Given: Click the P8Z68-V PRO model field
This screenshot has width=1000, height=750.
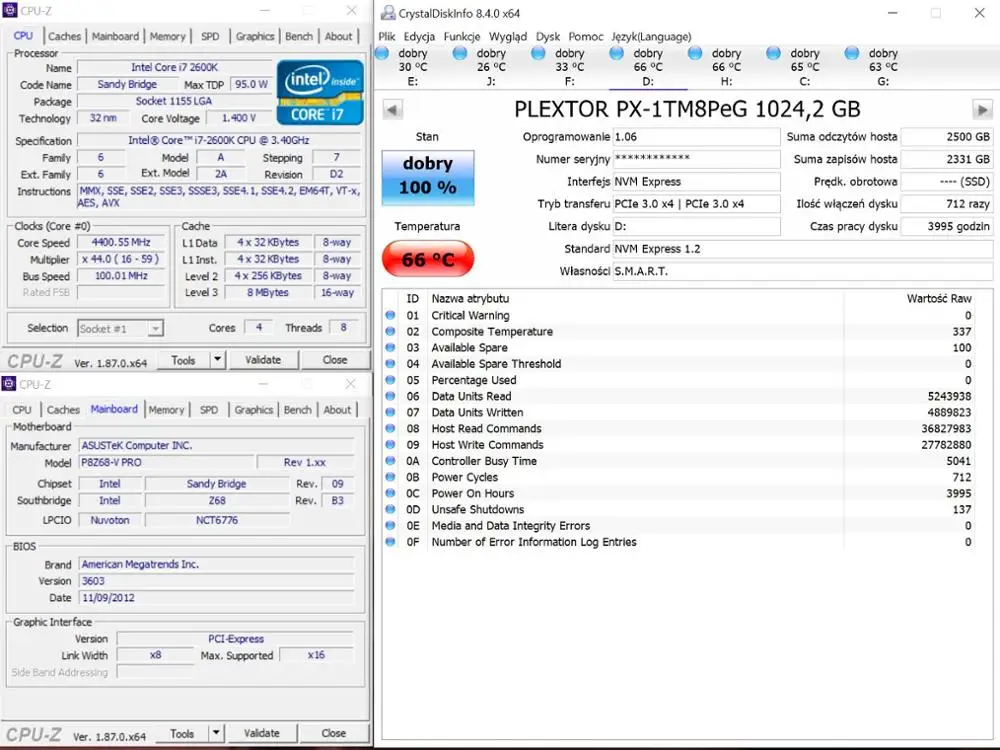Looking at the screenshot, I should [x=166, y=462].
